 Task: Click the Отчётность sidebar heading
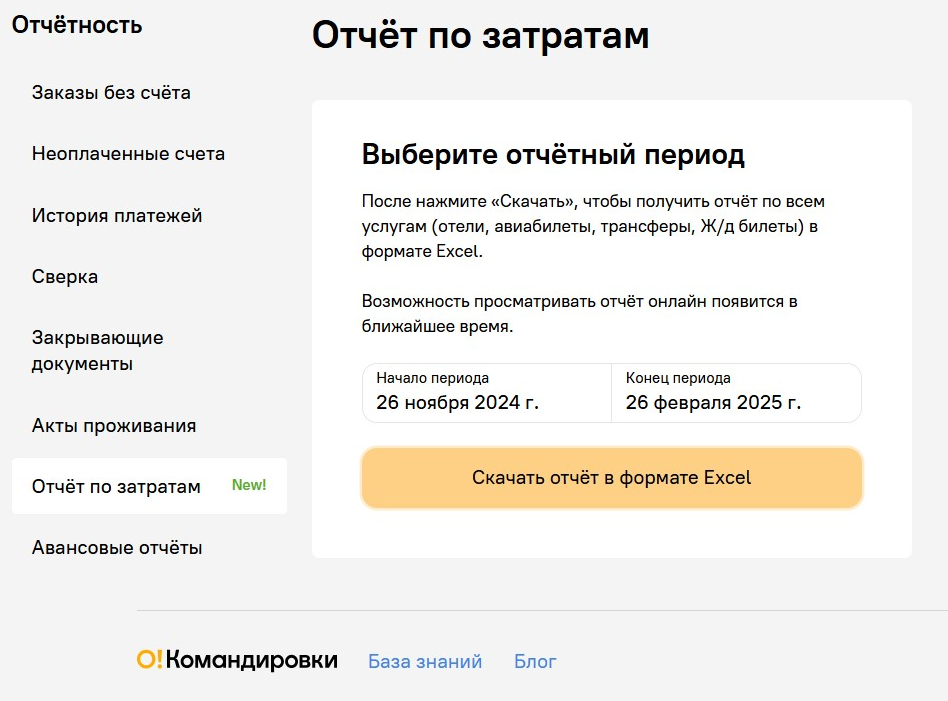[77, 25]
